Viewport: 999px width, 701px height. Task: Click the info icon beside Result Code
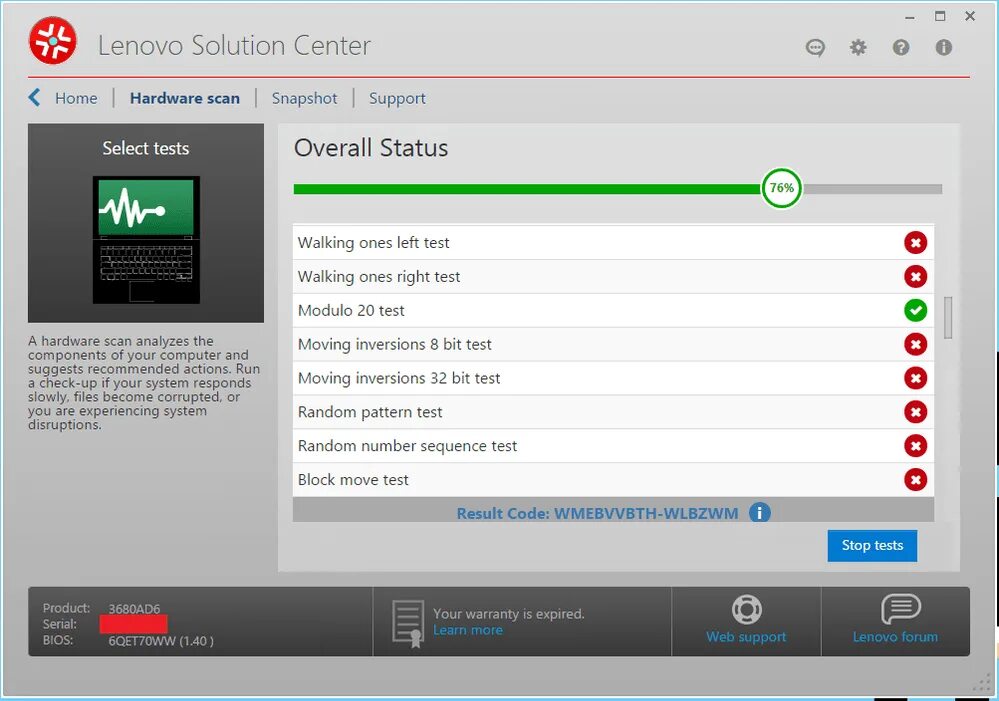759,512
